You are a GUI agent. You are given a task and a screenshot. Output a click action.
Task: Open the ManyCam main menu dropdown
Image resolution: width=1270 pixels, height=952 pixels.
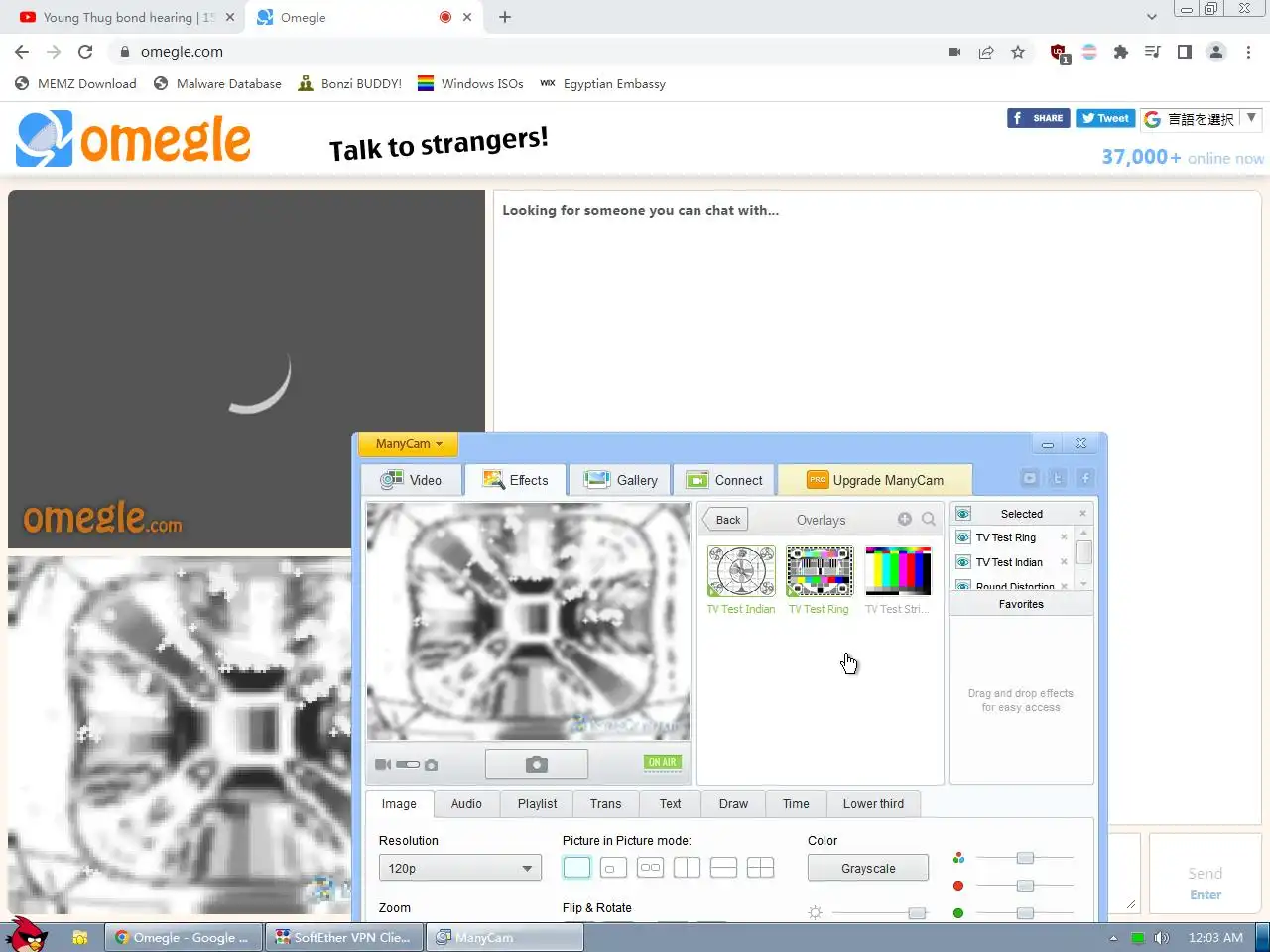tap(409, 444)
